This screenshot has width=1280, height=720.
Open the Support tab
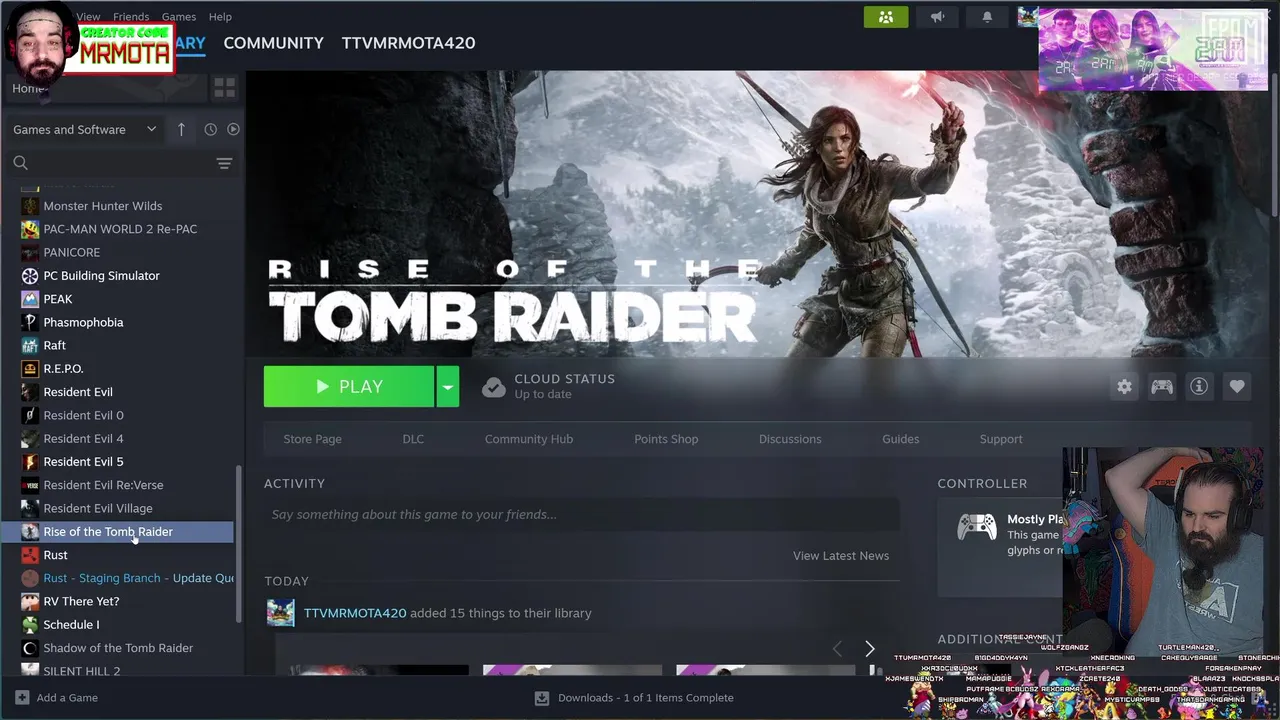(x=1001, y=439)
